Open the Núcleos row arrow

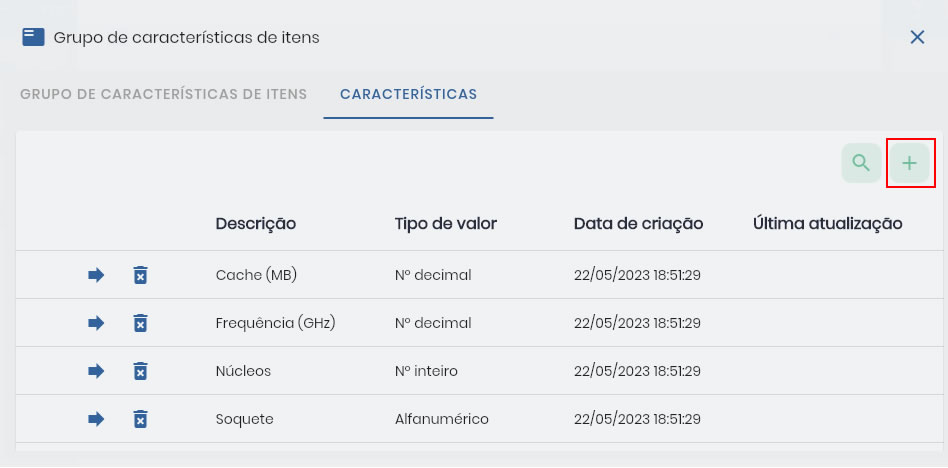96,371
